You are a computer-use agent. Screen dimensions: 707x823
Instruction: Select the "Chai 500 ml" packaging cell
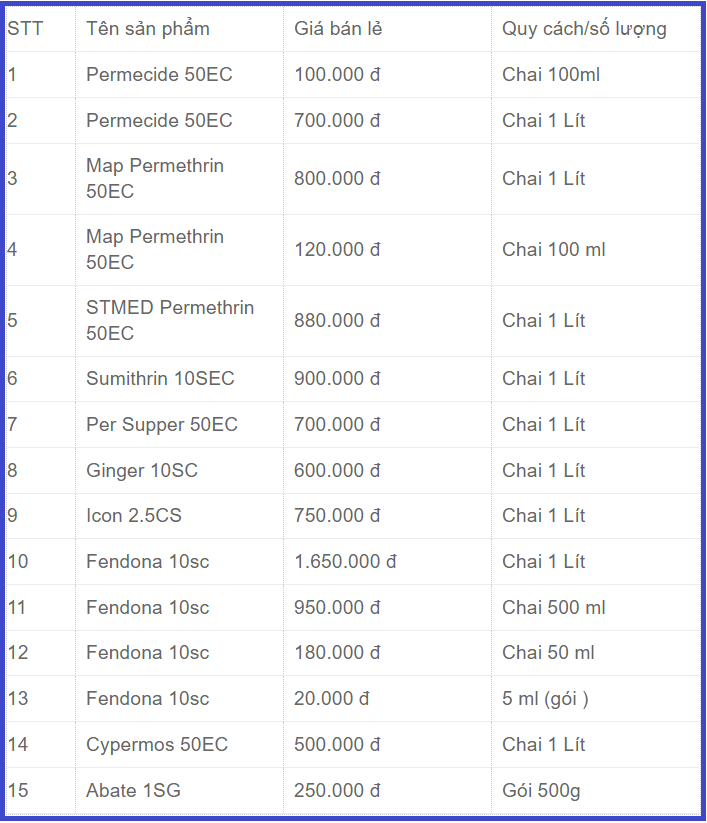click(554, 608)
